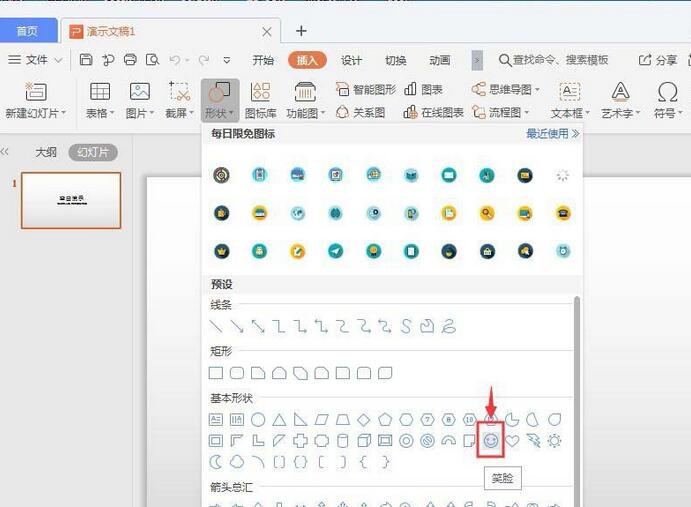Open the 符号 symbol dropdown
691x507 pixels.
(668, 101)
